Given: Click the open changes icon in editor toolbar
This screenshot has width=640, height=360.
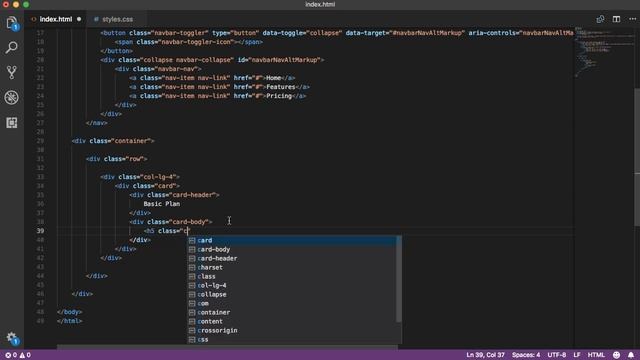Looking at the screenshot, I should 600,19.
